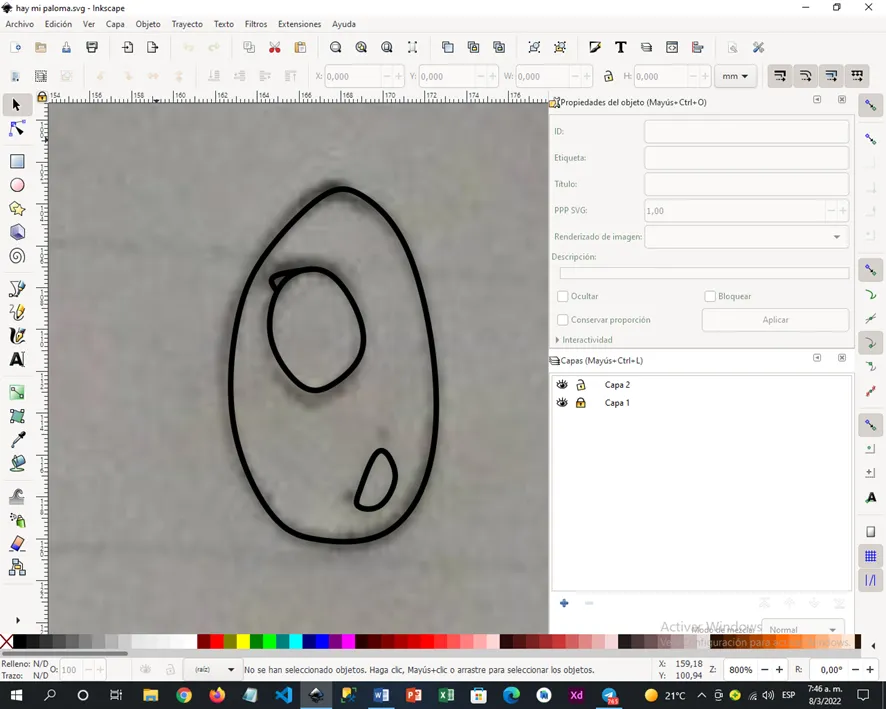
Task: Select the Dropper color picker tool
Action: (x=17, y=440)
